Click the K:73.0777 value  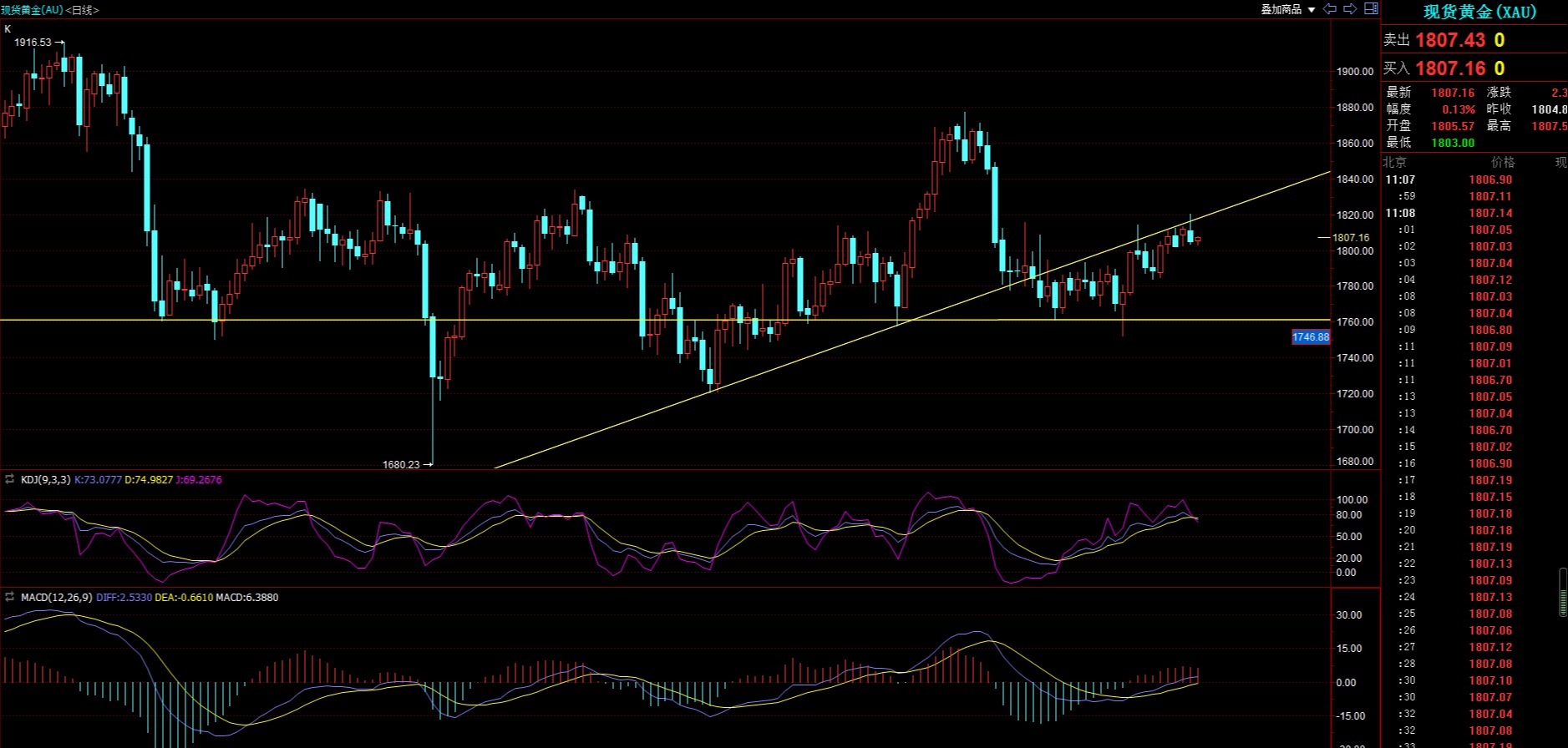coord(99,480)
